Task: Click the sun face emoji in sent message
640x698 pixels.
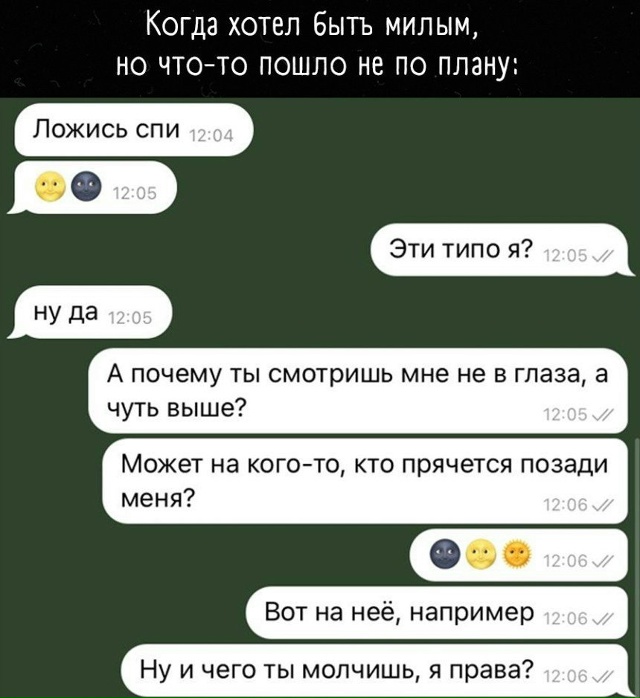Action: click(517, 553)
